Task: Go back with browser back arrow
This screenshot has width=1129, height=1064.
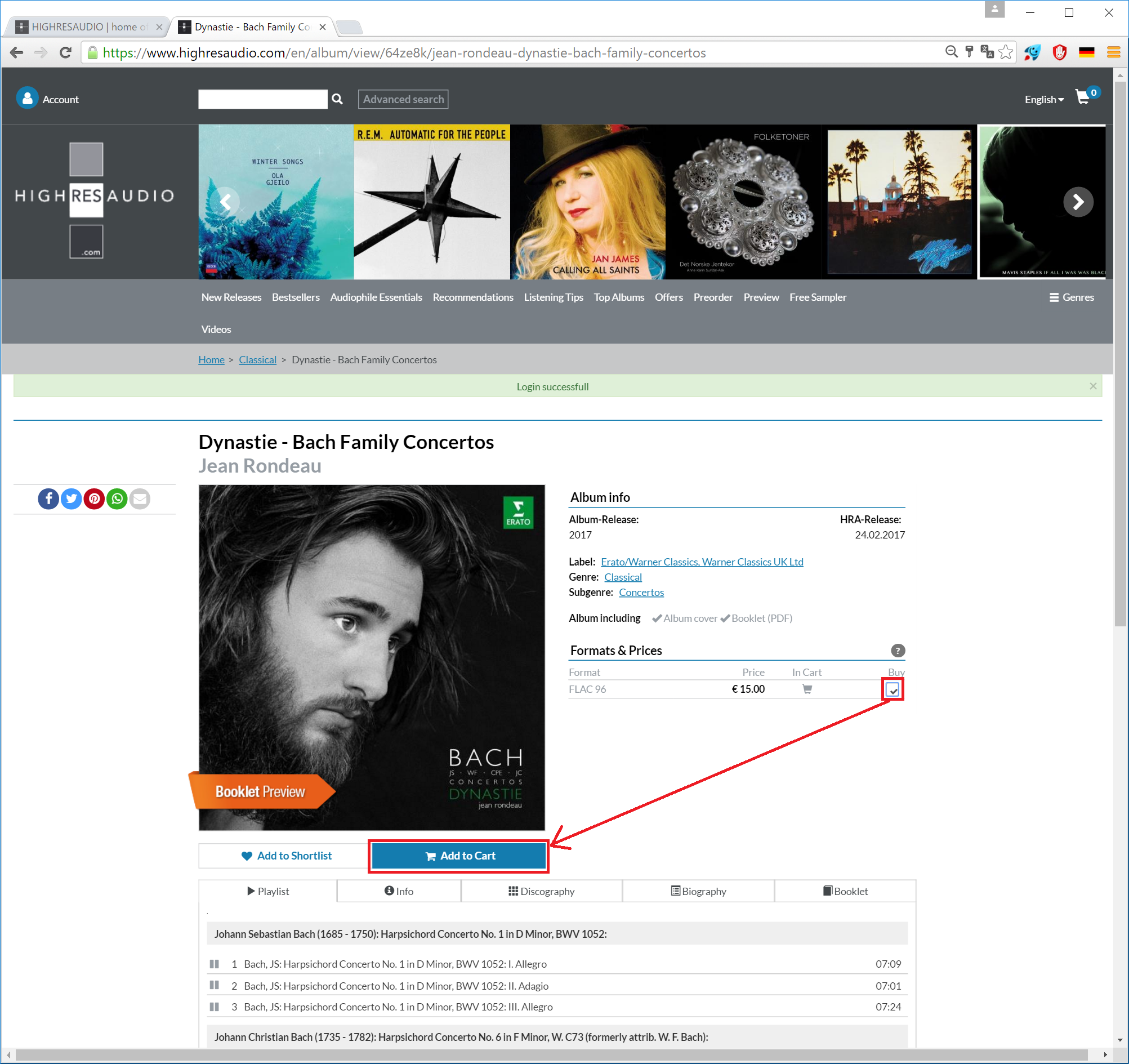Action: 16,53
